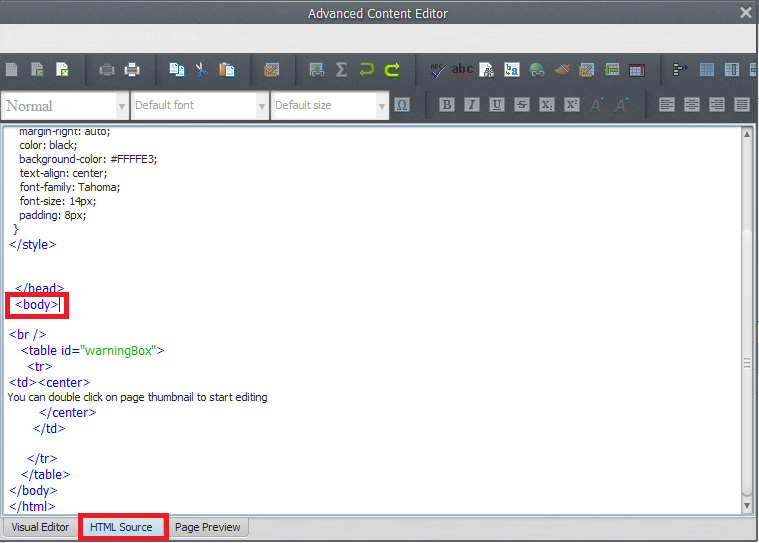This screenshot has width=759, height=543.
Task: Toggle Bold formatting
Action: pyautogui.click(x=446, y=105)
